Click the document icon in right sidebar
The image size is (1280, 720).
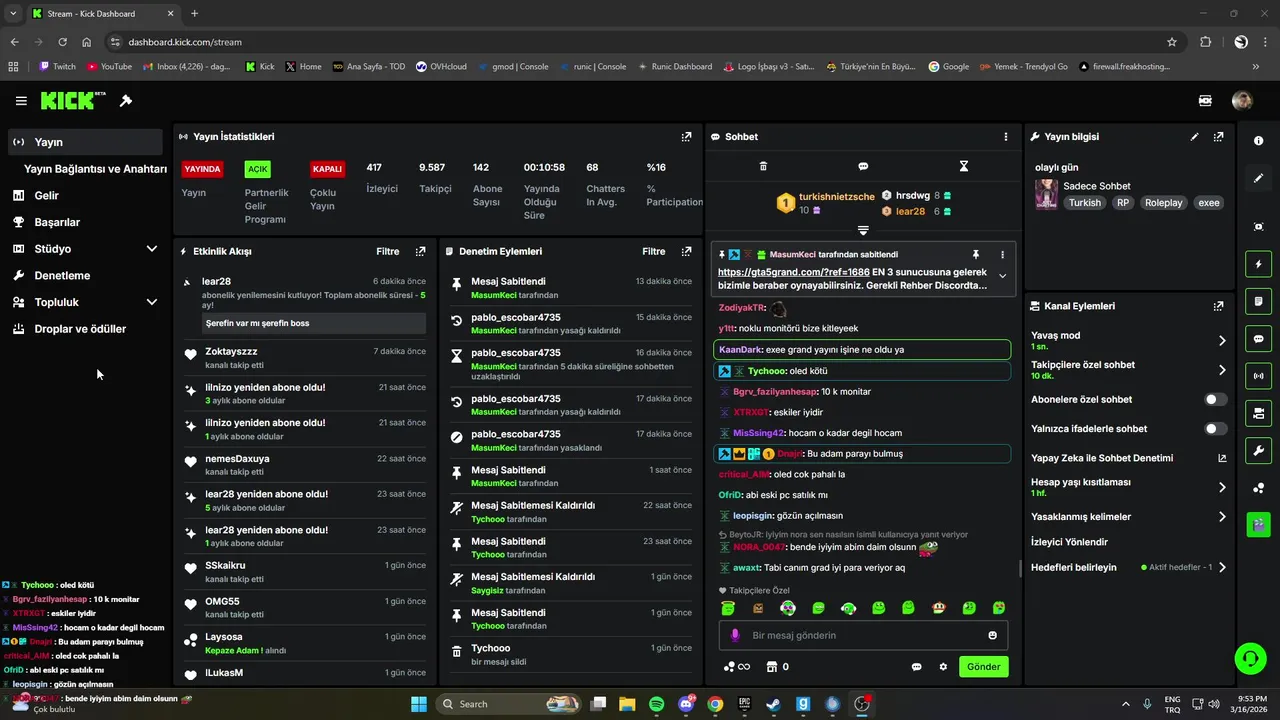(1258, 301)
